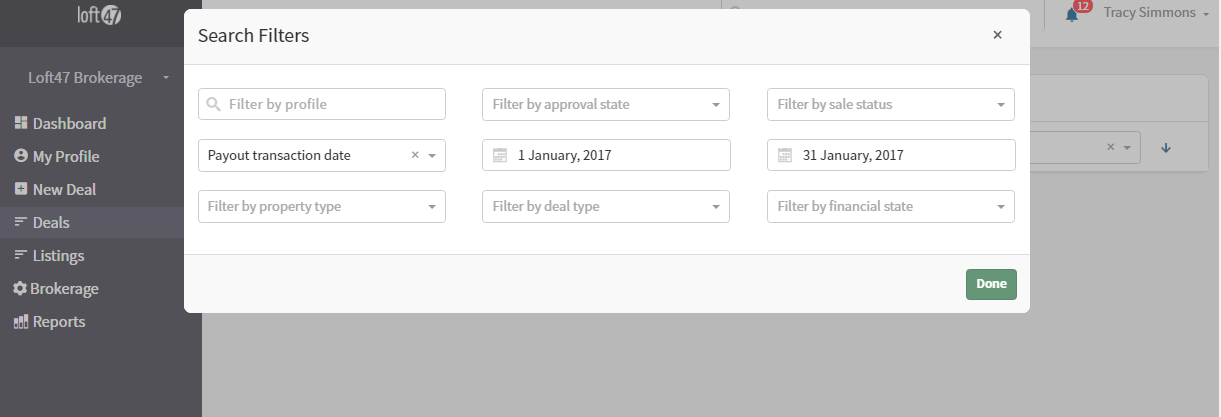Viewport: 1221px width, 417px height.
Task: Close the Search Filters dialog
Action: coord(997,35)
